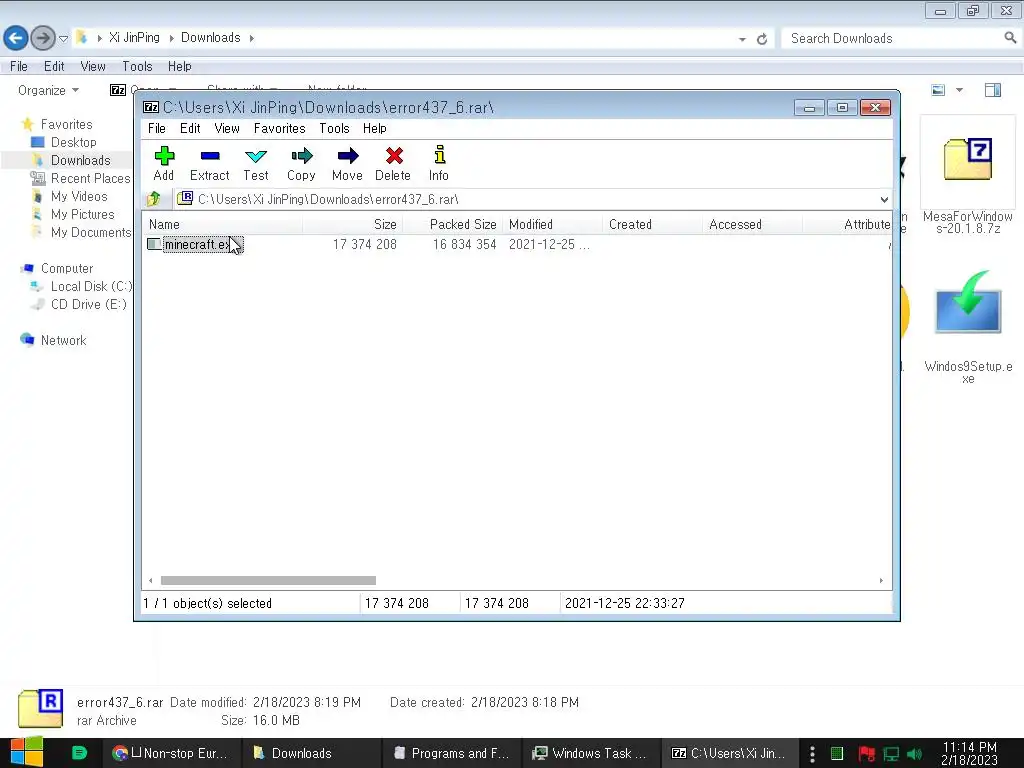
Task: Open the network tray icon
Action: click(x=891, y=754)
